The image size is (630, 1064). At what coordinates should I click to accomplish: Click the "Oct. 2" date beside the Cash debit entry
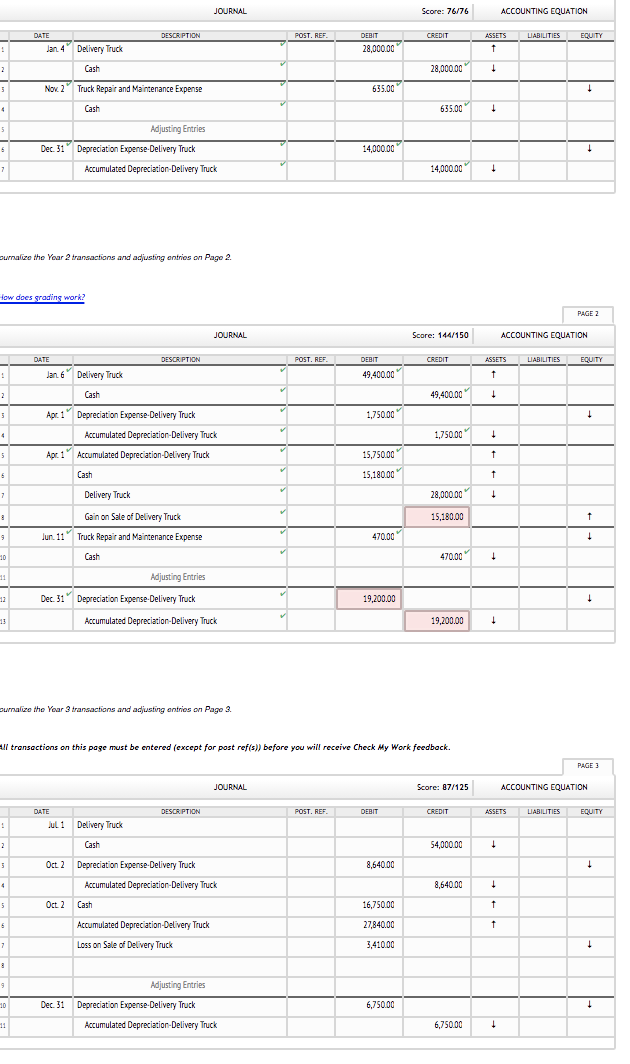41,905
